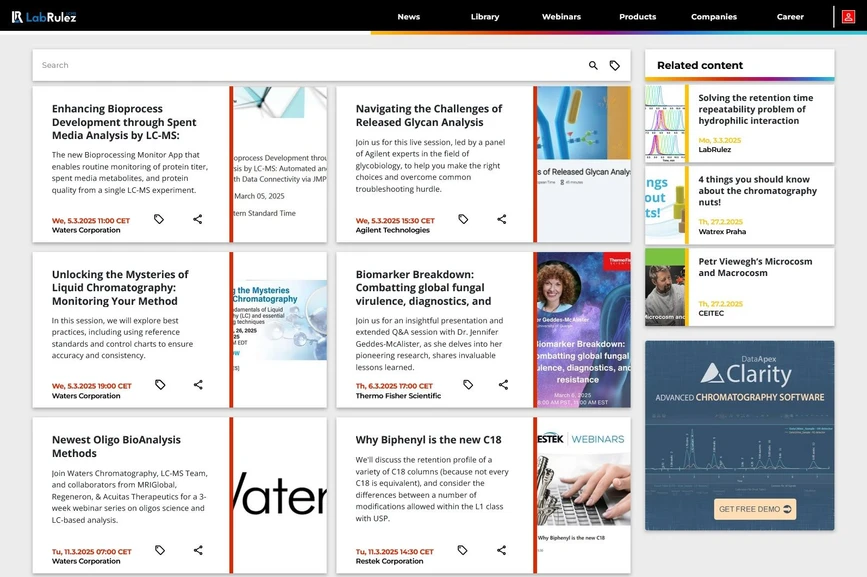Open the Companies menu
The width and height of the screenshot is (867, 577).
pos(714,17)
